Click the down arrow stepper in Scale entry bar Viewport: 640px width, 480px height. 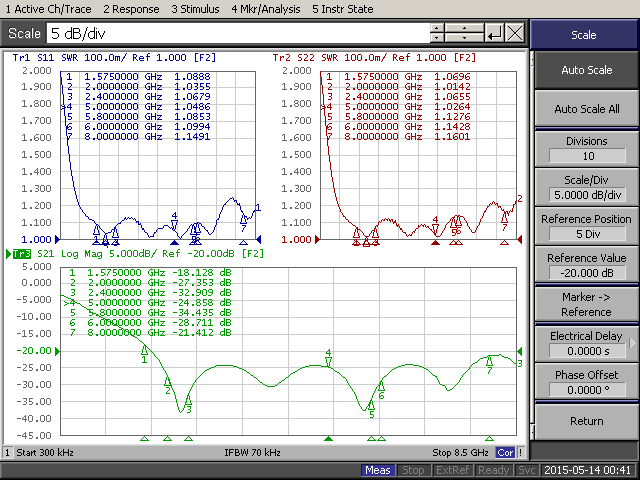click(x=437, y=38)
